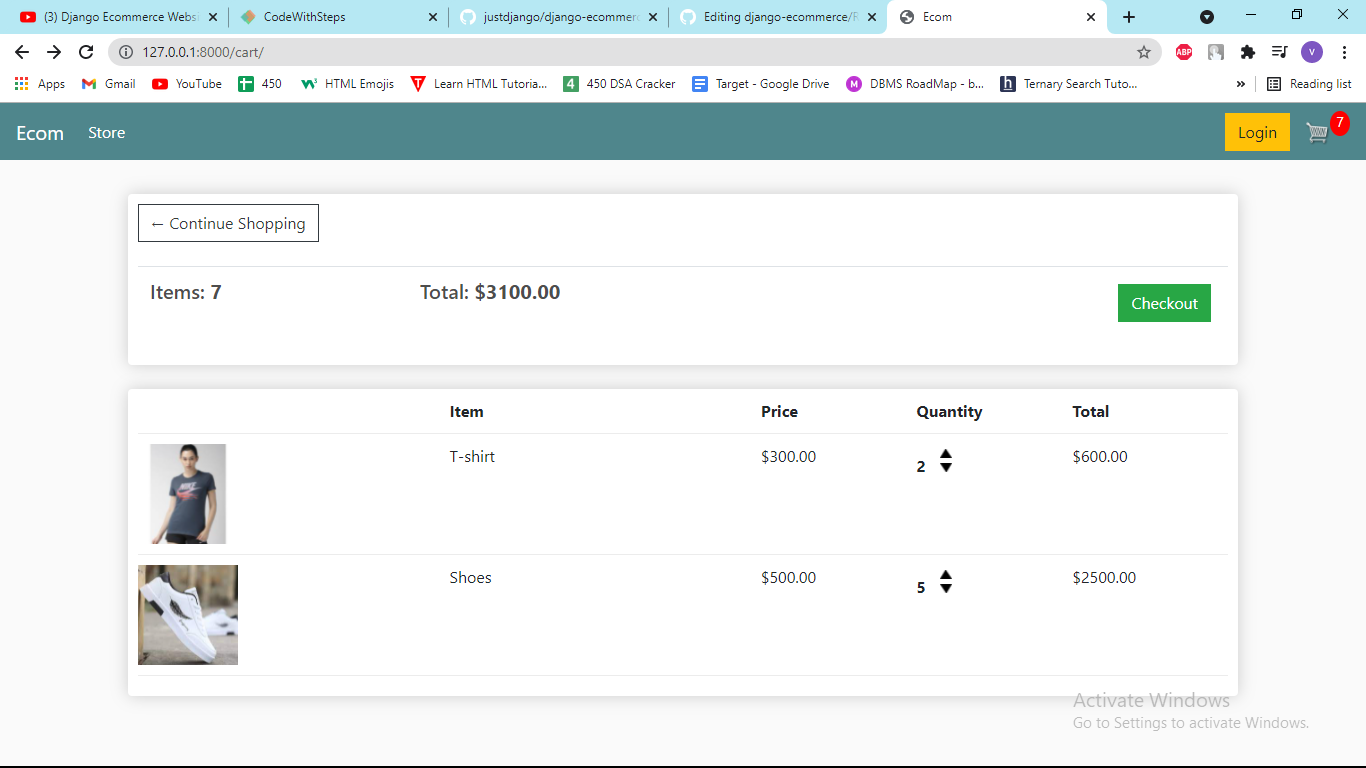Click the AdBlock Plus extension icon
This screenshot has width=1366, height=768.
tap(1184, 52)
